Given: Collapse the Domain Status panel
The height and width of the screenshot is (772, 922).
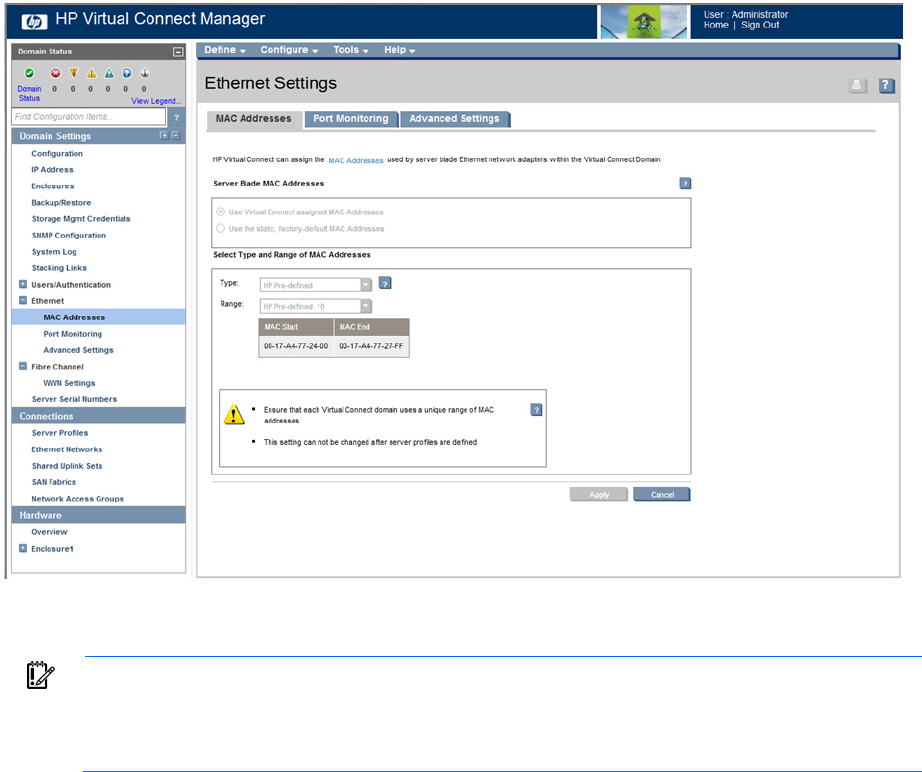Looking at the screenshot, I should coord(177,51).
